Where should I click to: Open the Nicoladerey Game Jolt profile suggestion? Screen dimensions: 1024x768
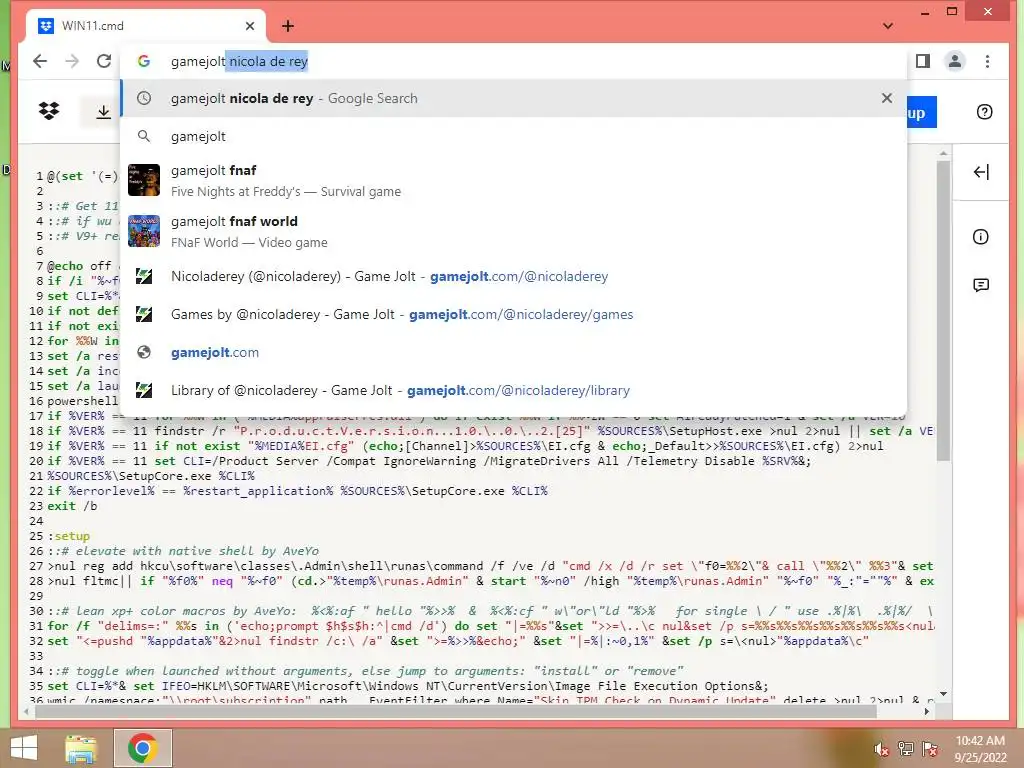513,276
